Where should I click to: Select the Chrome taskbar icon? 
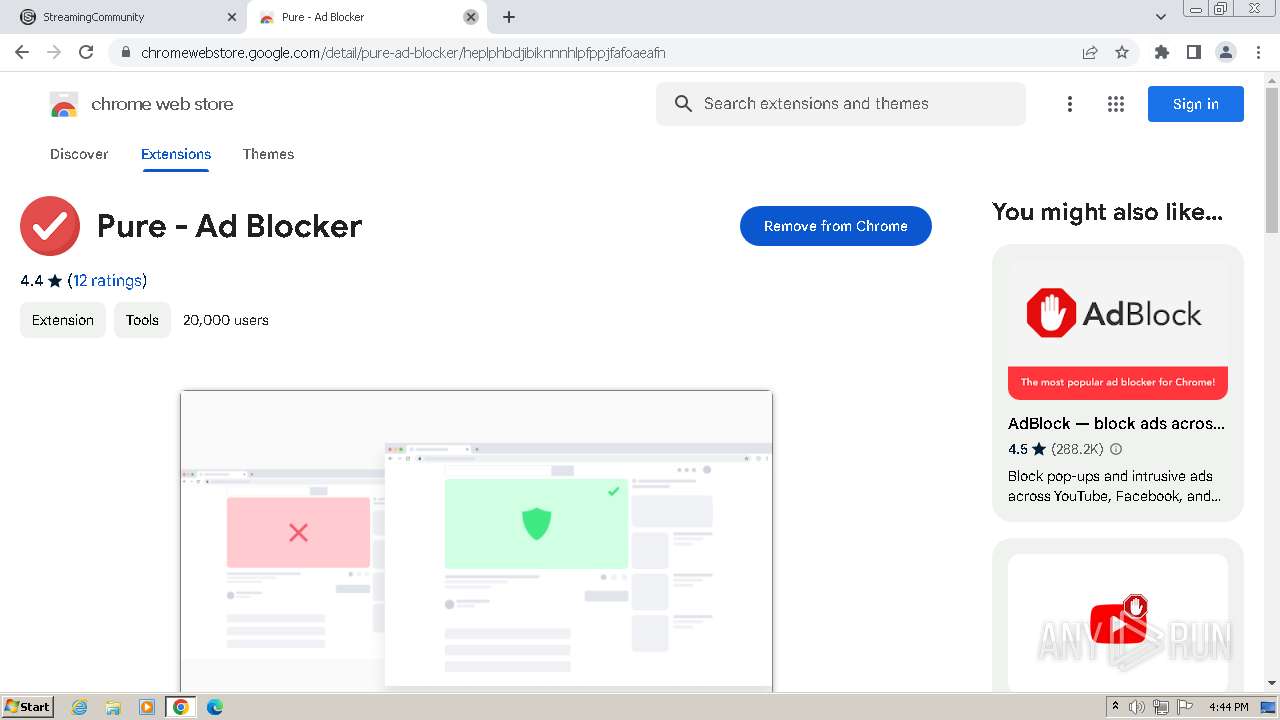pyautogui.click(x=181, y=707)
